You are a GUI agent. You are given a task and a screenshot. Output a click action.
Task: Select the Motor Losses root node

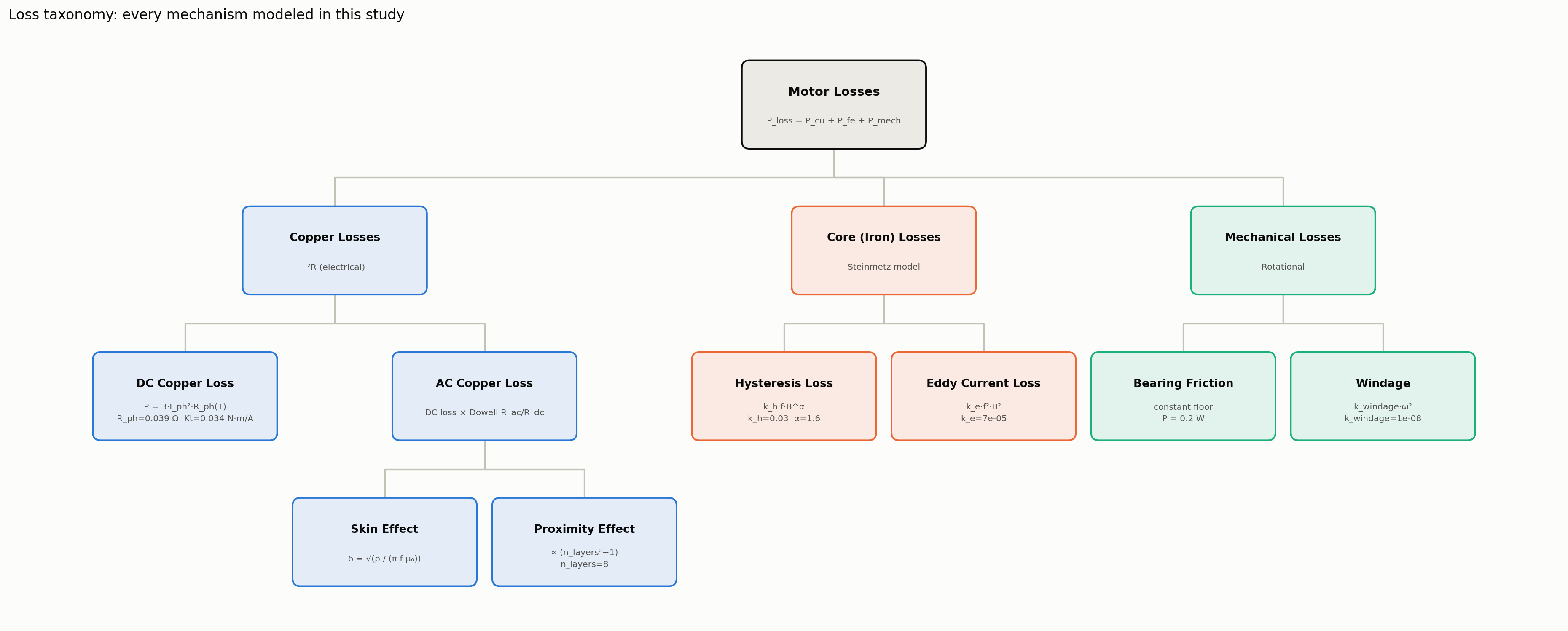(x=833, y=104)
